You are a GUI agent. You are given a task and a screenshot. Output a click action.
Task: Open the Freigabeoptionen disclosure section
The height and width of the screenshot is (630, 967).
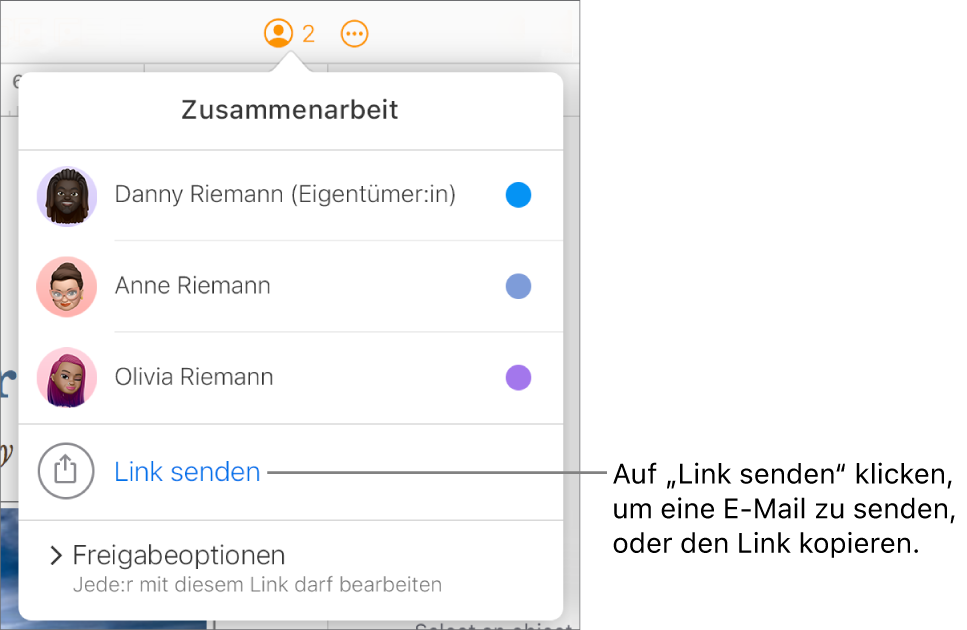click(x=178, y=555)
